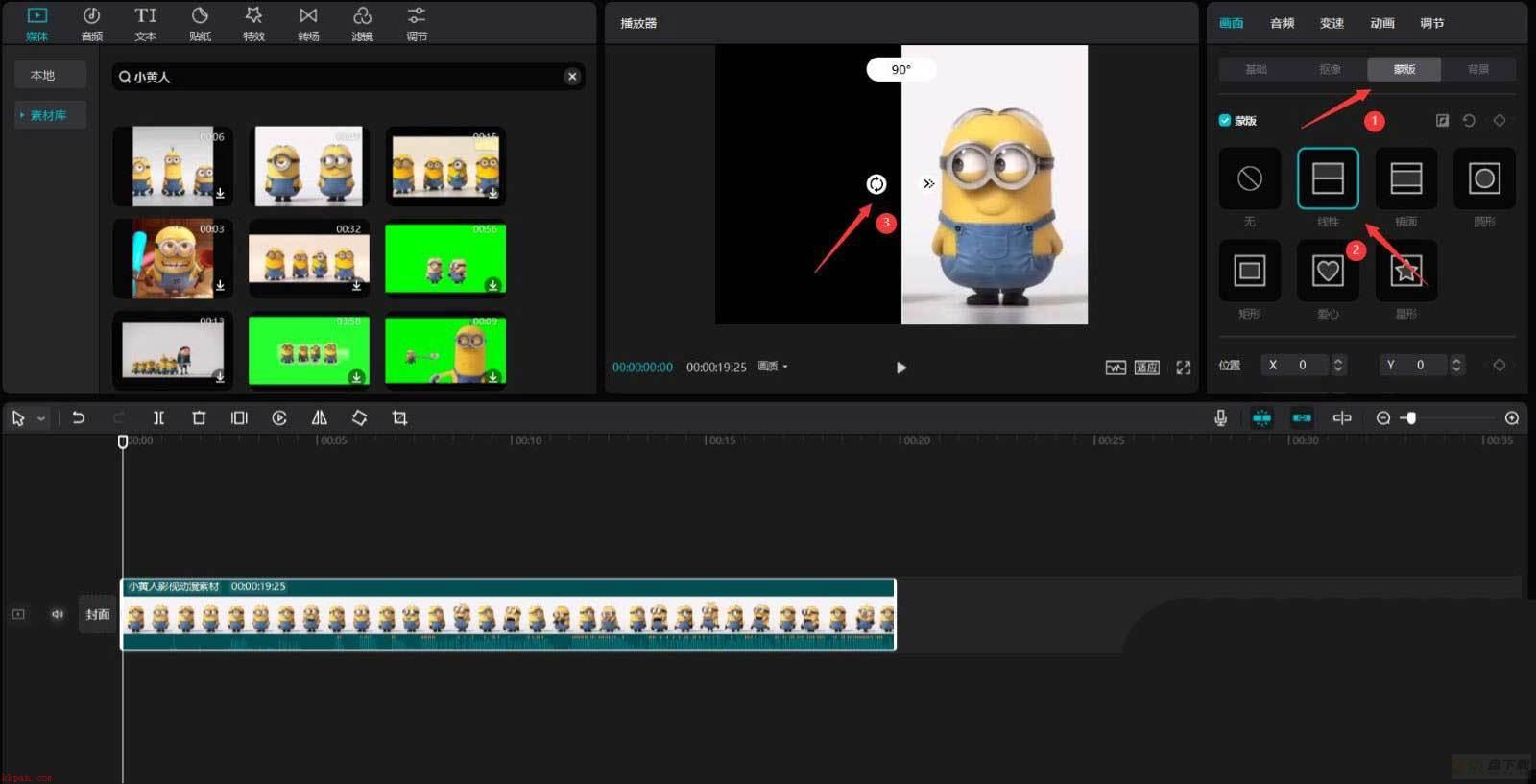
Task: Click the mirror flip tool
Action: coord(320,418)
